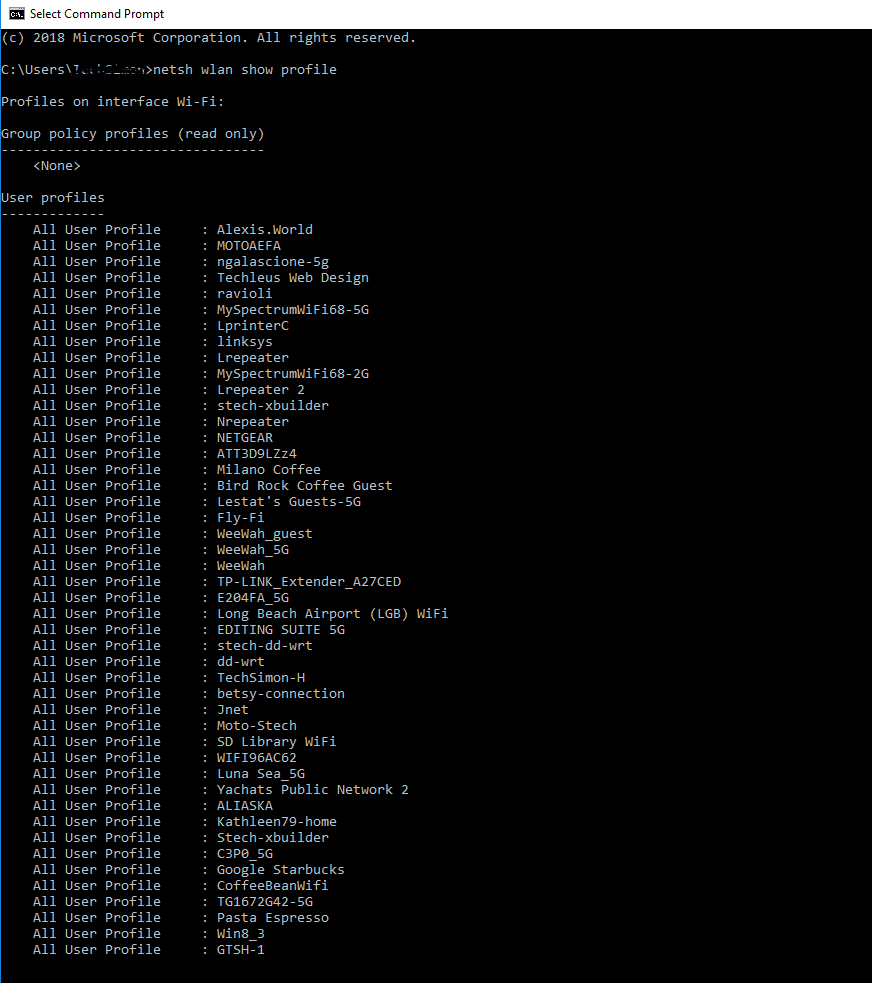
Task: Select the E204FA_5G profile name
Action: [253, 598]
